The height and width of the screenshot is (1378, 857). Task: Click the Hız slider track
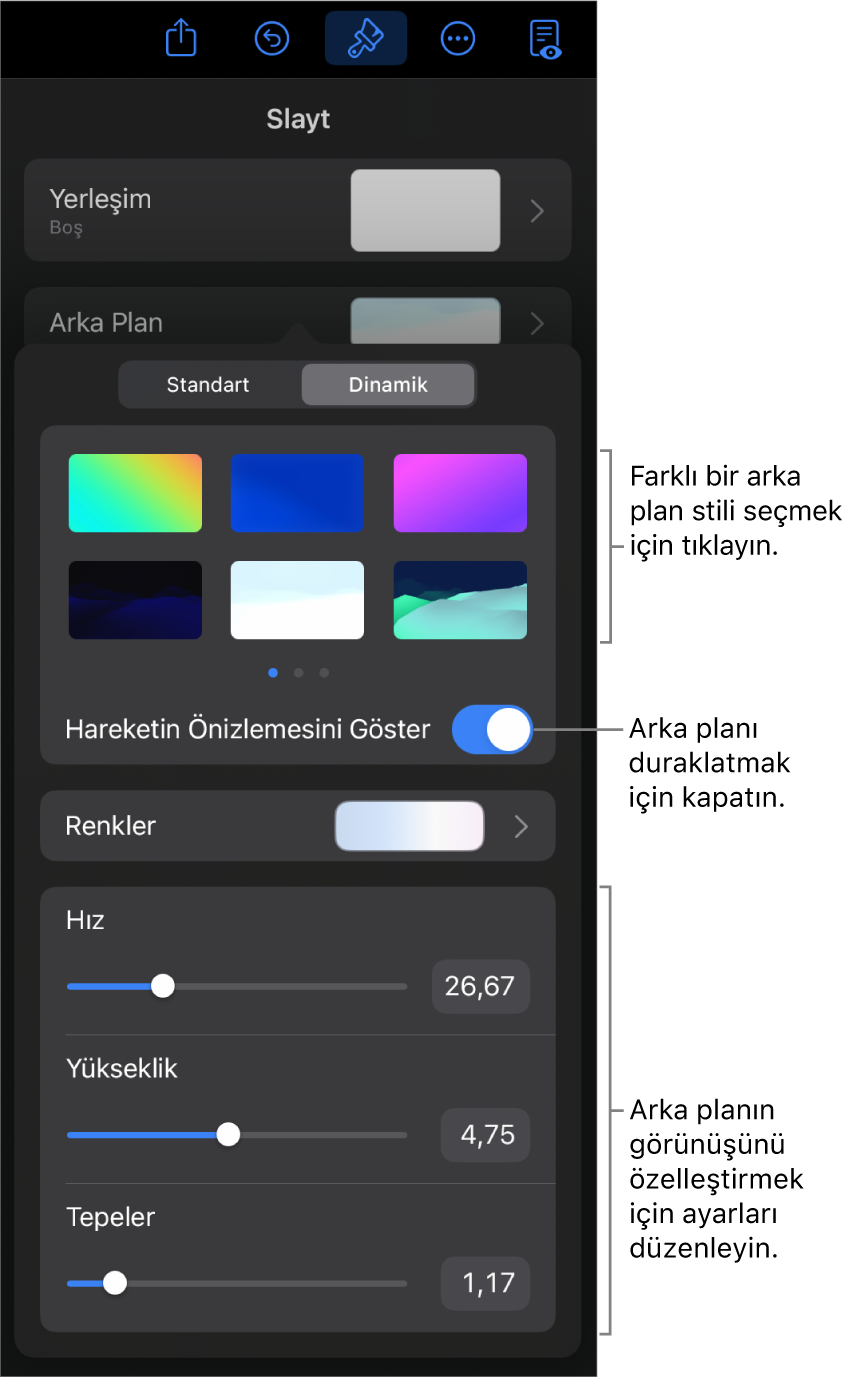pyautogui.click(x=237, y=986)
